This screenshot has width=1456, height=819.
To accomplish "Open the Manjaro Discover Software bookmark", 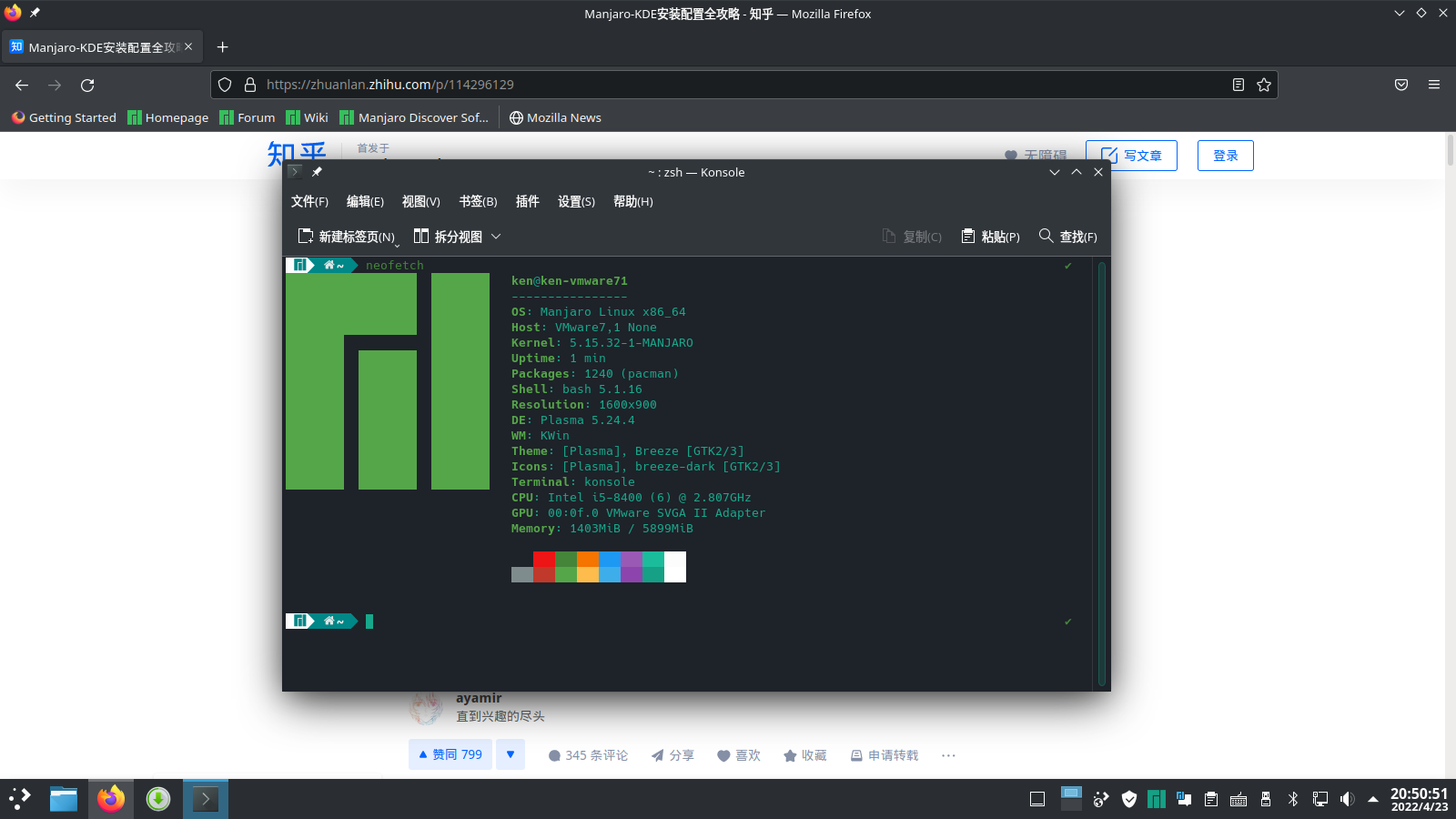I will click(414, 117).
